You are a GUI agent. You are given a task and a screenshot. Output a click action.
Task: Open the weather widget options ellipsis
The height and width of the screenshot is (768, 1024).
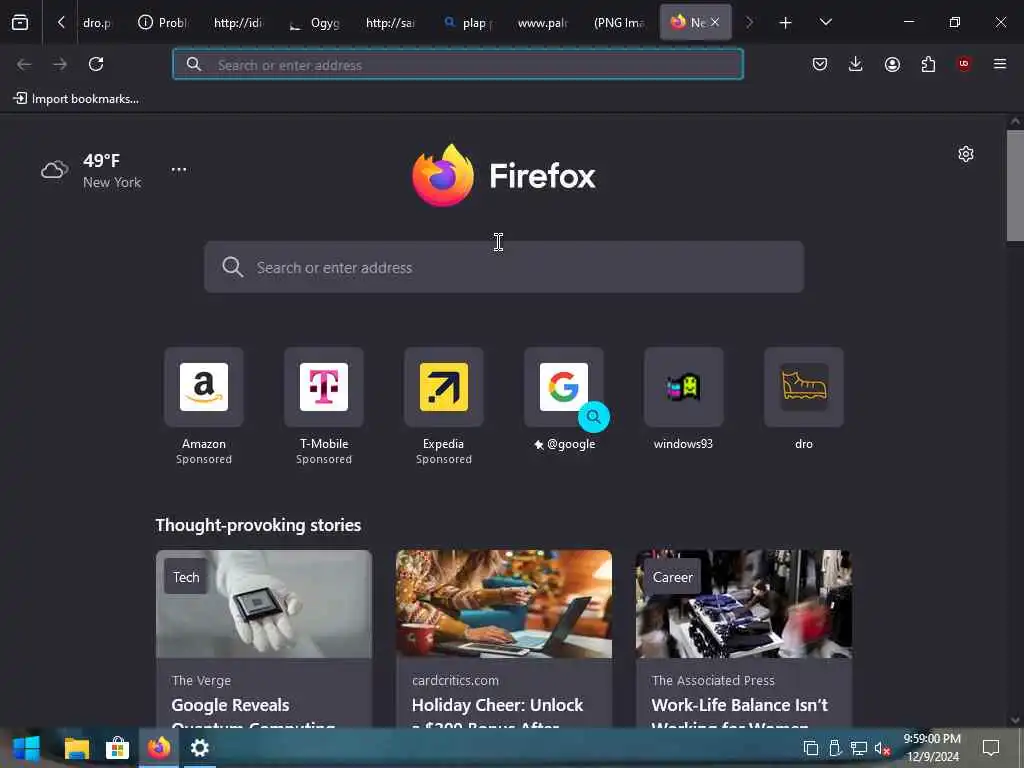(179, 169)
